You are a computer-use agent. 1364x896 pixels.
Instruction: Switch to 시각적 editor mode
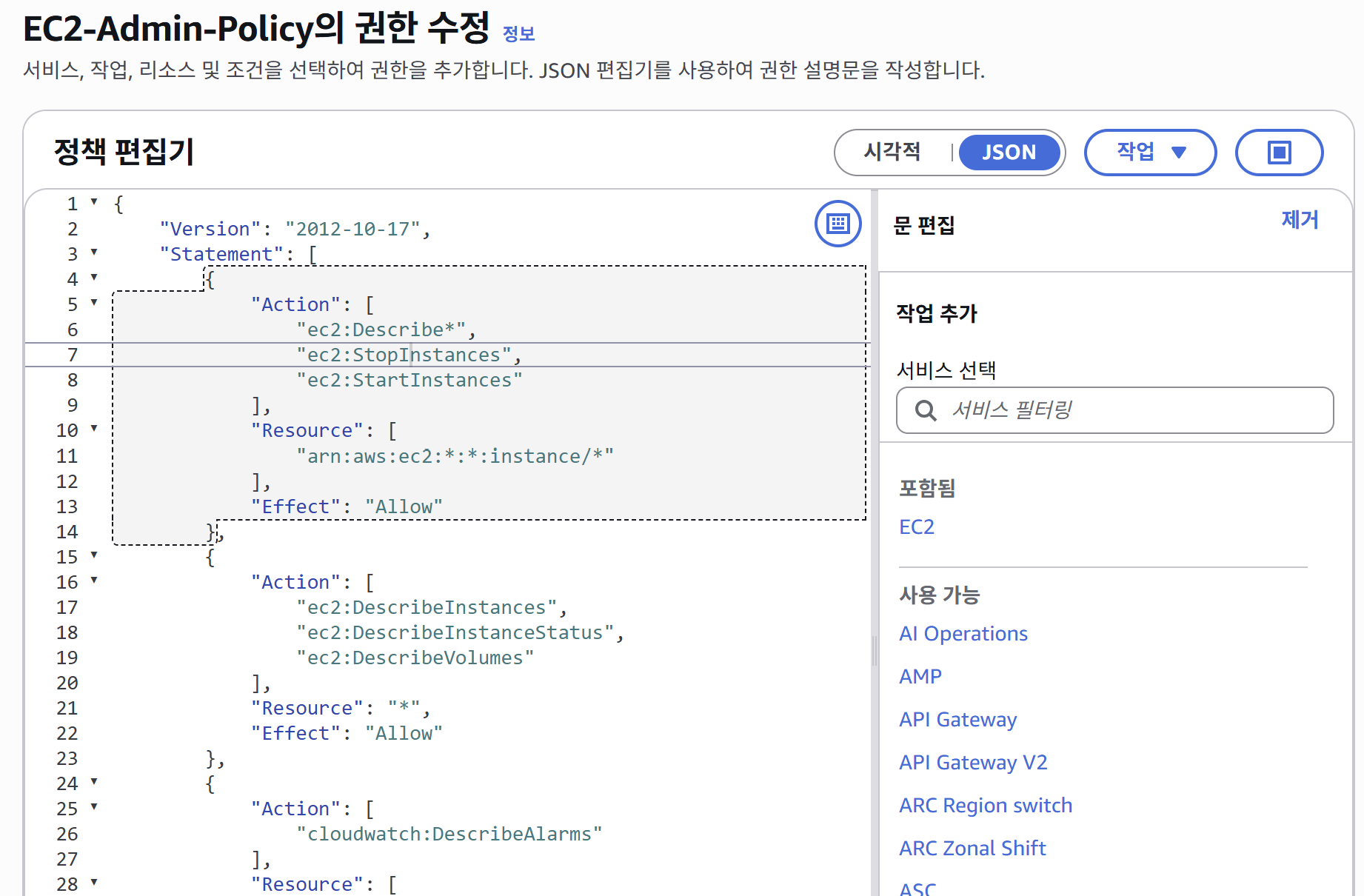click(893, 153)
